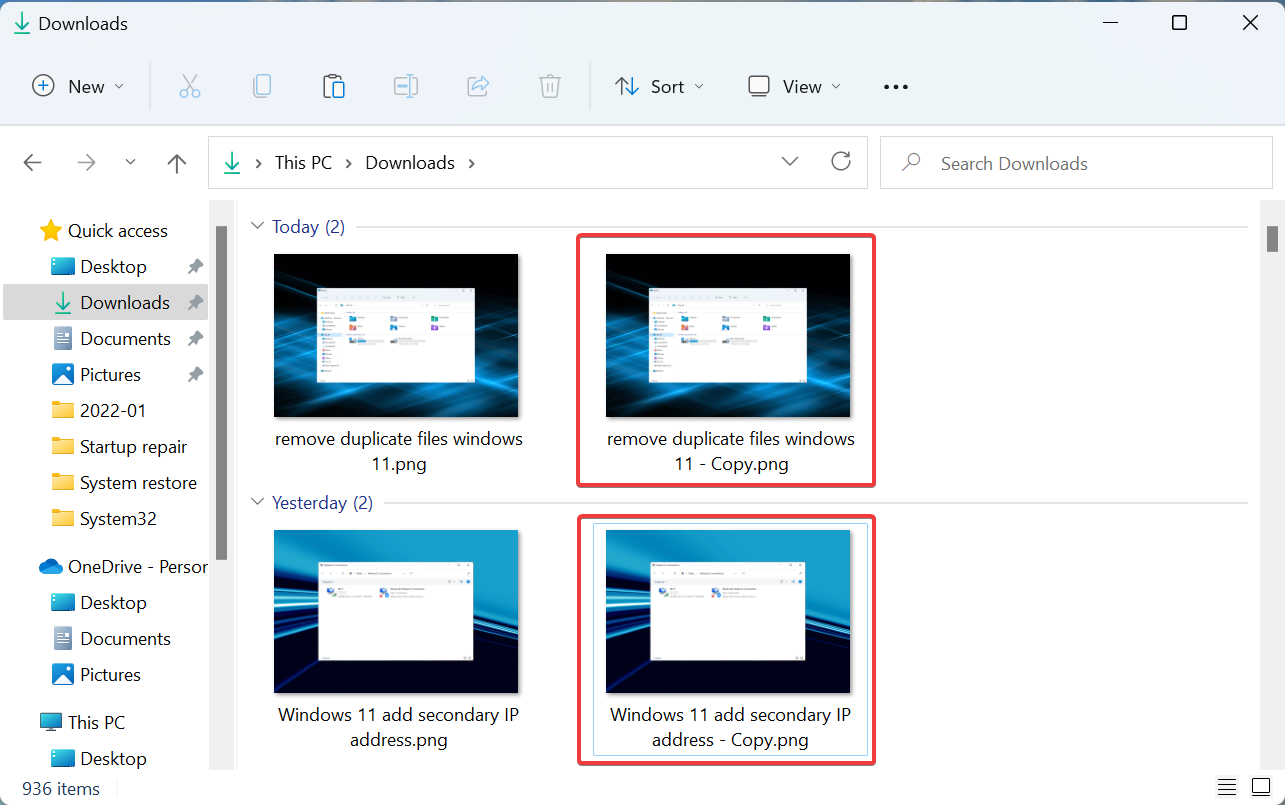This screenshot has width=1285, height=805.
Task: Collapse the Today file group
Action: tap(257, 227)
